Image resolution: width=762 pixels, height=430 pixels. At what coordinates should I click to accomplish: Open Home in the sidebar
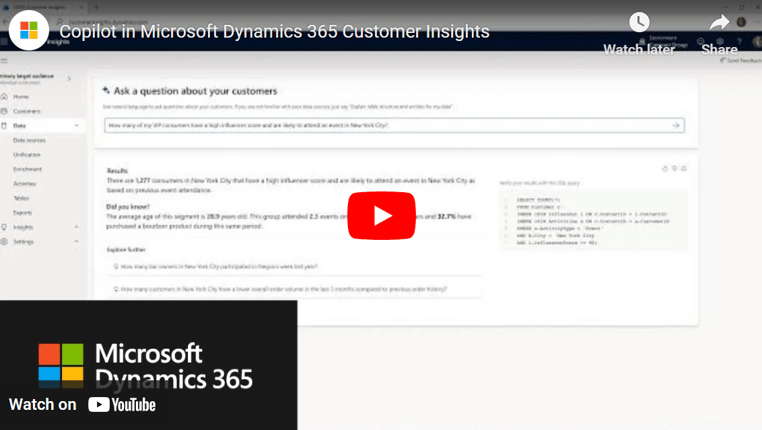pos(21,96)
